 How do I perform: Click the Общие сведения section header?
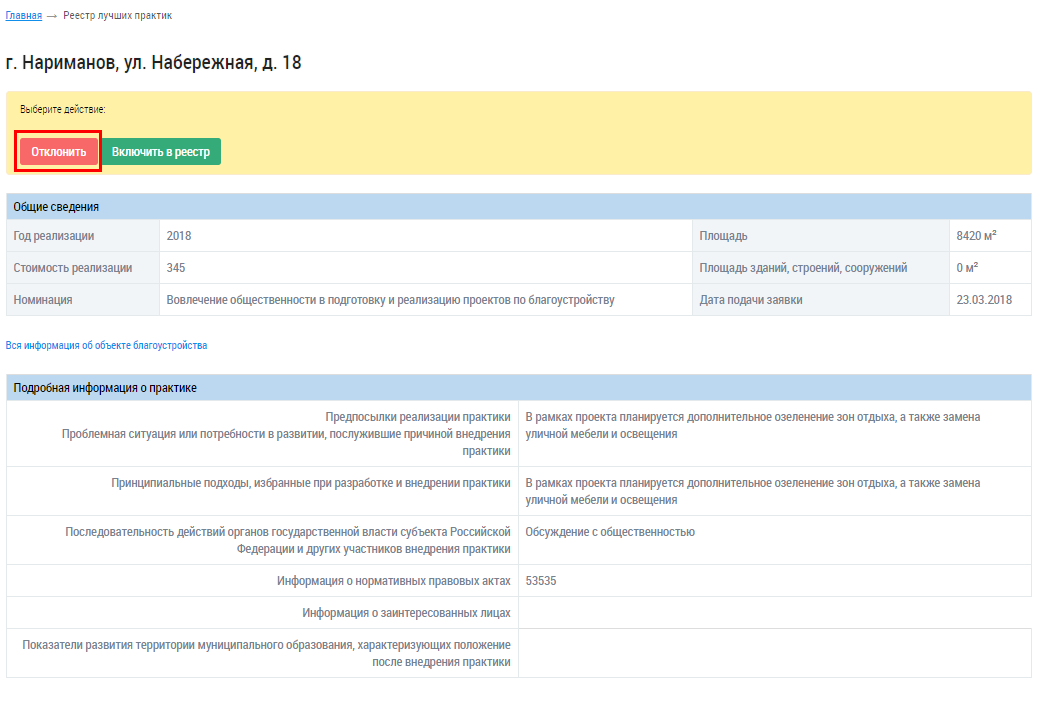56,207
